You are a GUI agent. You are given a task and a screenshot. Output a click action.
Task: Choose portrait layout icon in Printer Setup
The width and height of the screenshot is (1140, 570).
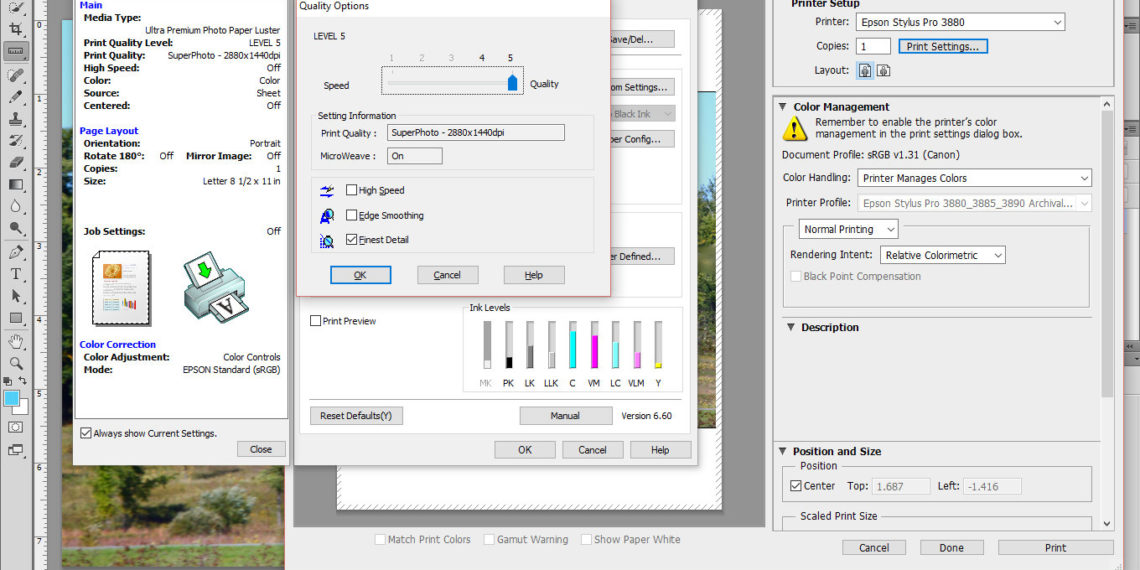pyautogui.click(x=865, y=71)
